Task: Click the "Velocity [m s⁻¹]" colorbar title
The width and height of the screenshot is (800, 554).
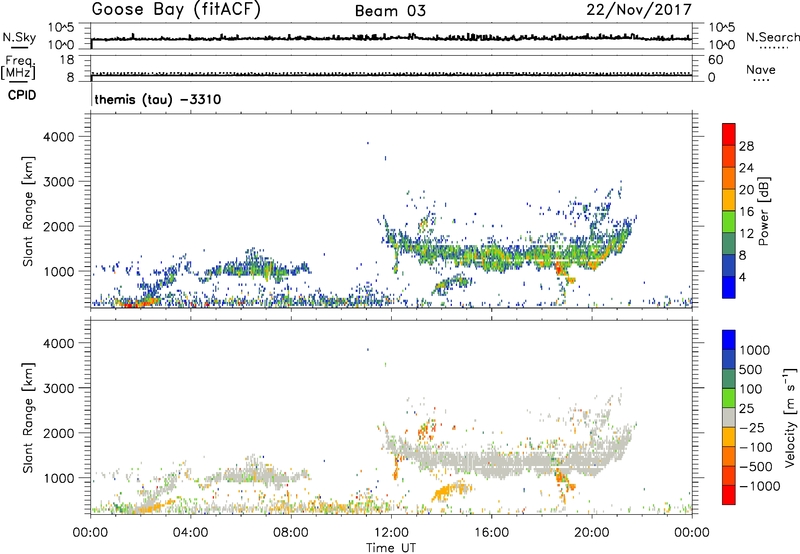Action: (790, 417)
